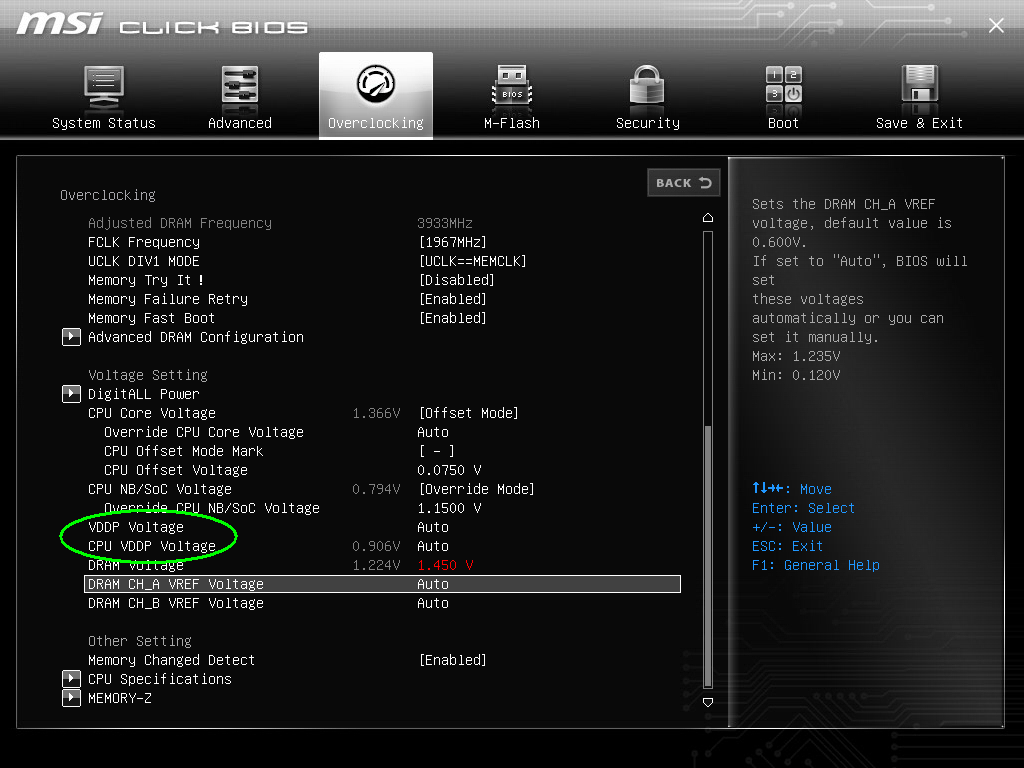The image size is (1024, 768).
Task: Change UCLK DIV1 MODE [UCLK==MEMCLK] option
Action: click(x=472, y=261)
